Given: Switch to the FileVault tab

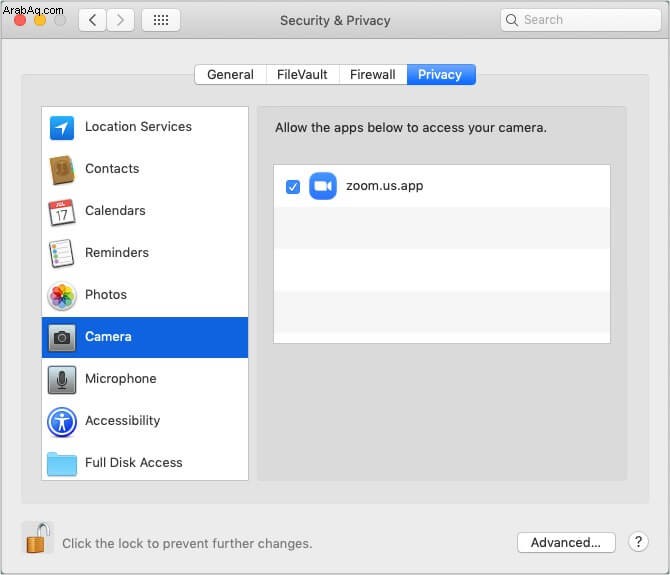Looking at the screenshot, I should click(x=302, y=75).
